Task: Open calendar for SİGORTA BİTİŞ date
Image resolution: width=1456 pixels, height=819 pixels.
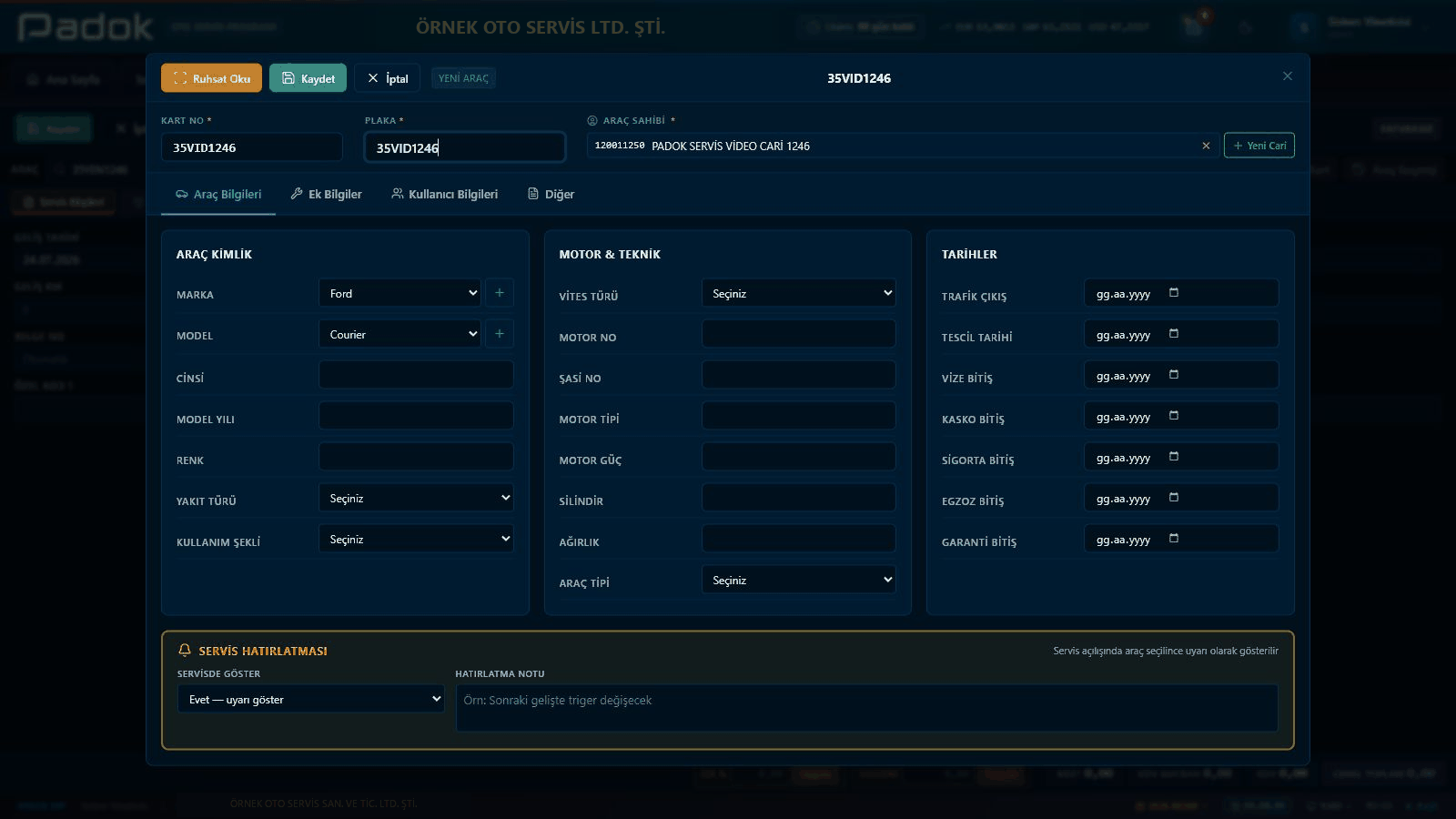Action: (1174, 457)
